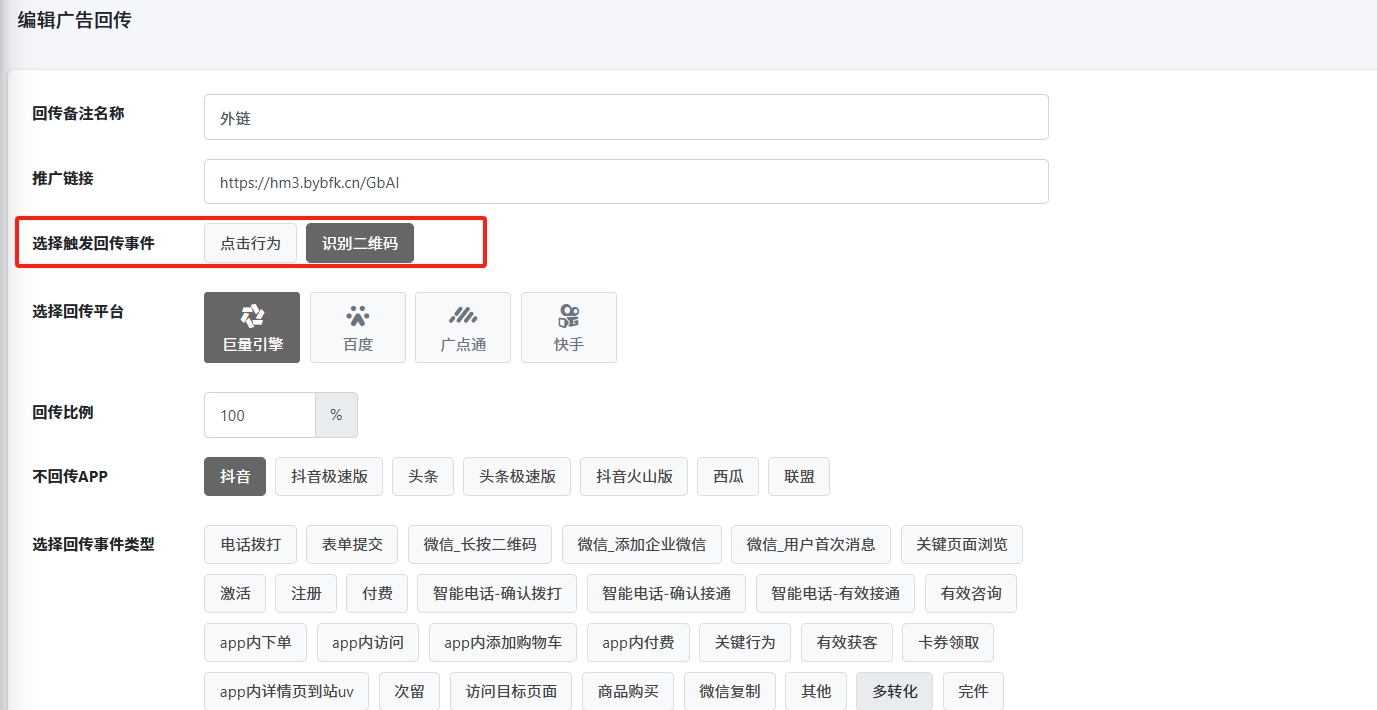Pick 微信_长按二维码 event type
This screenshot has height=710, width=1377.
coord(480,544)
